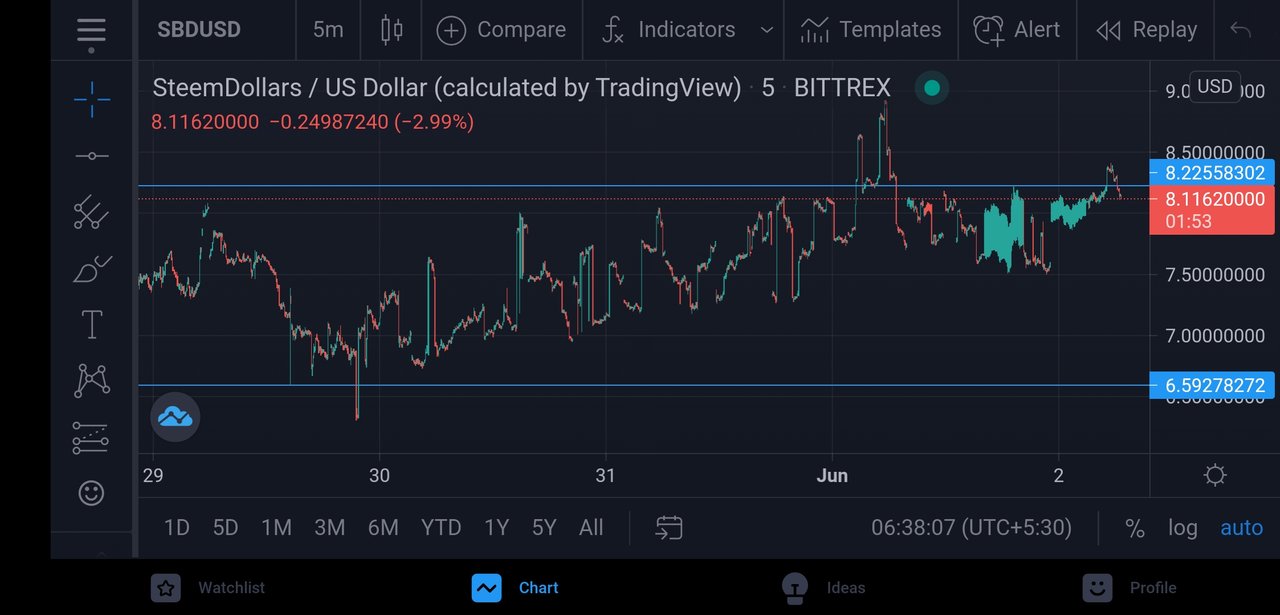Click the 7.50000000 price axis label
Image resolution: width=1280 pixels, height=615 pixels.
click(1215, 274)
